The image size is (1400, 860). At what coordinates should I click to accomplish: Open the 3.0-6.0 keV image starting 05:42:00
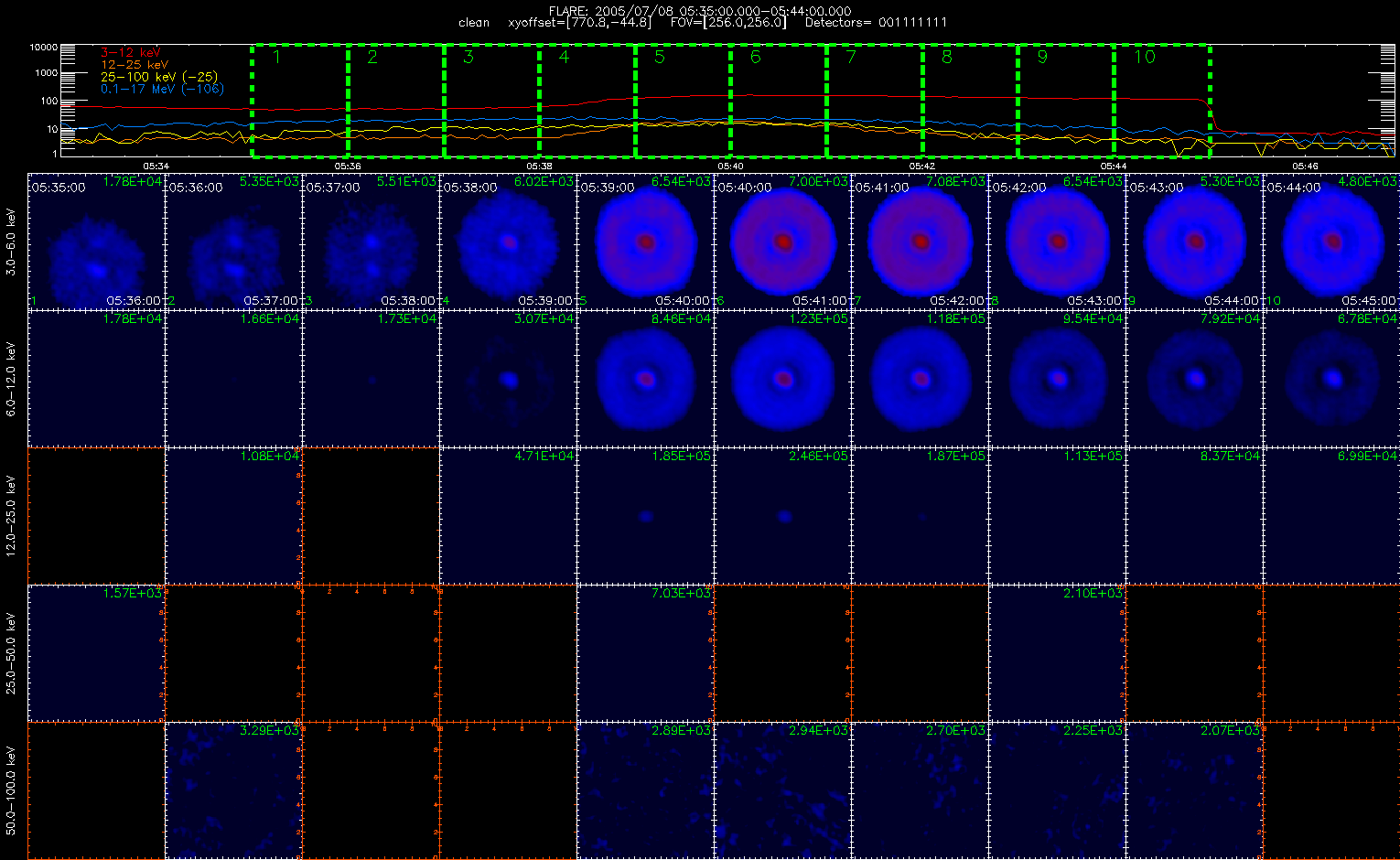tap(1058, 242)
